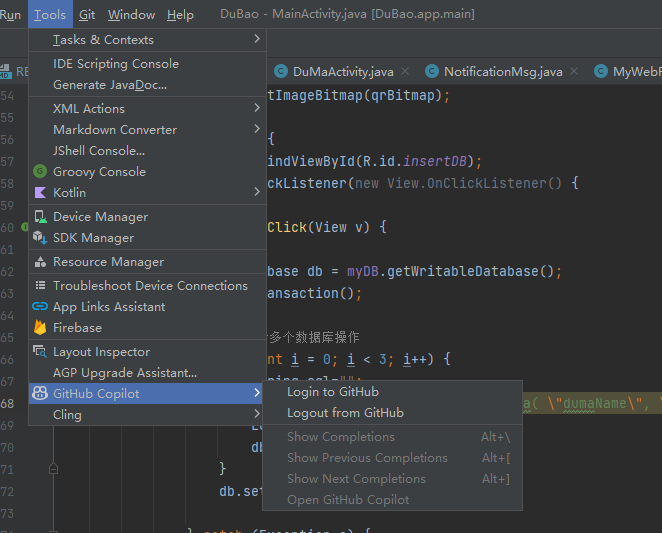The width and height of the screenshot is (662, 533).
Task: Click the App Links Assistant link icon
Action: 40,307
